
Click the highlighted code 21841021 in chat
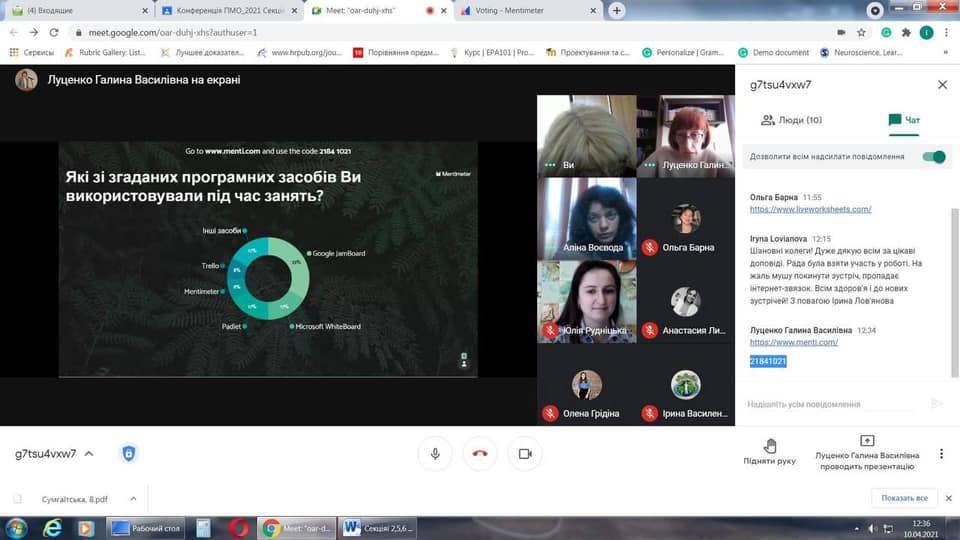pyautogui.click(x=768, y=361)
